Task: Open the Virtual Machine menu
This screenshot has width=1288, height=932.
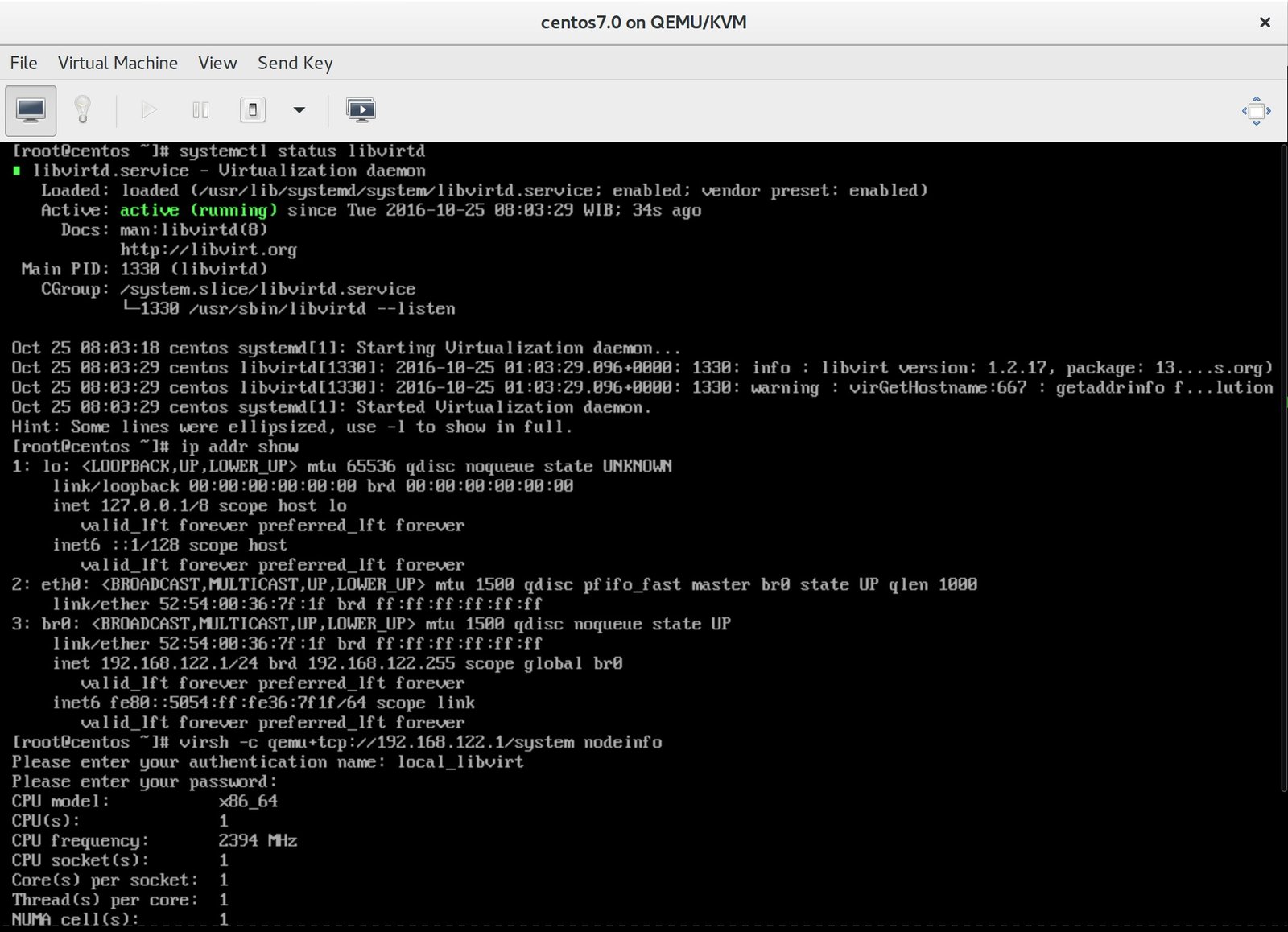Action: 118,63
